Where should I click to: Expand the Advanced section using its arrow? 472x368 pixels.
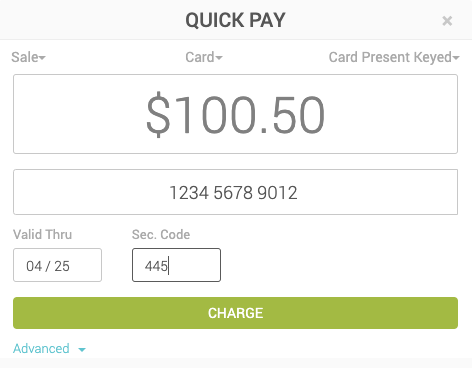point(82,350)
